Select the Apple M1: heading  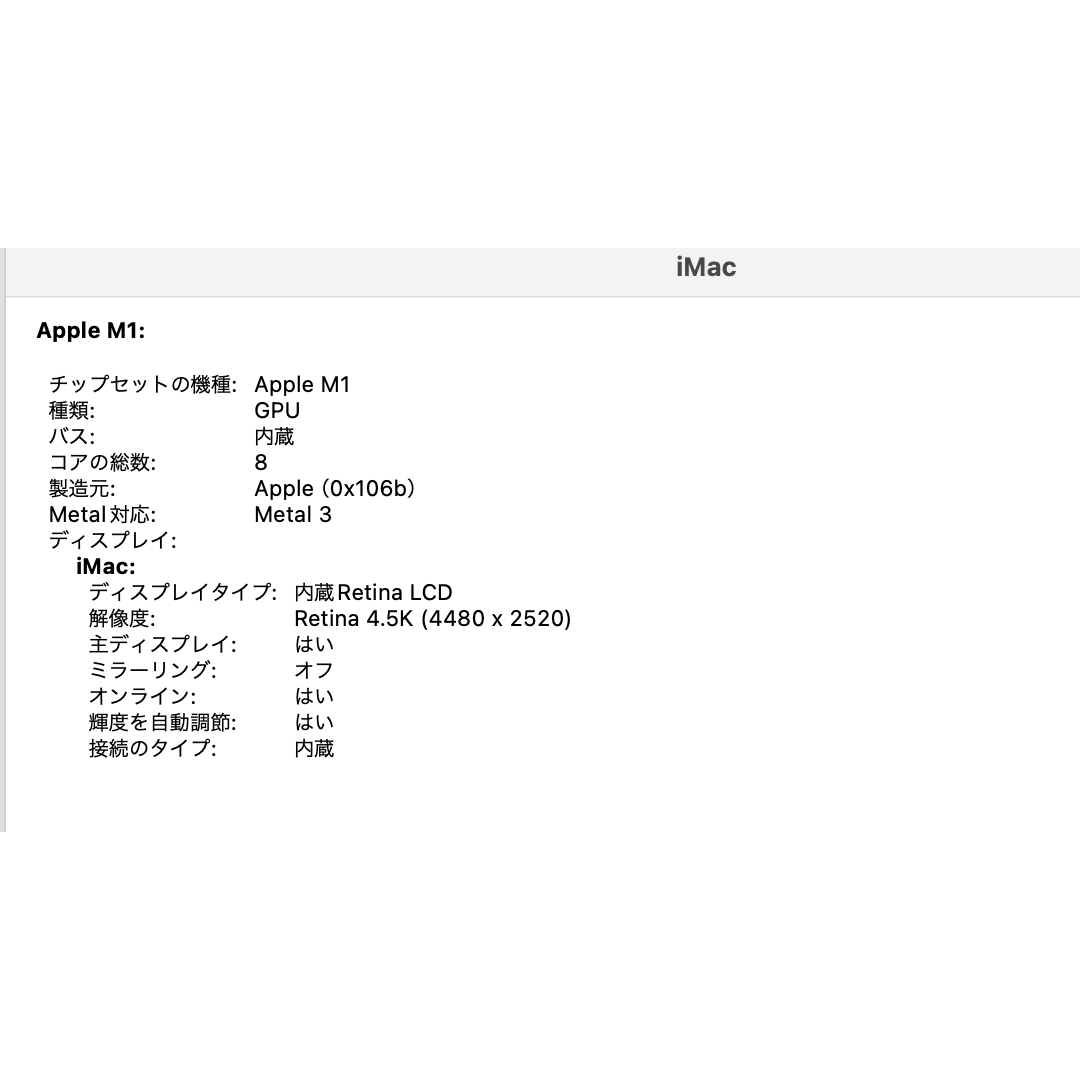point(91,331)
